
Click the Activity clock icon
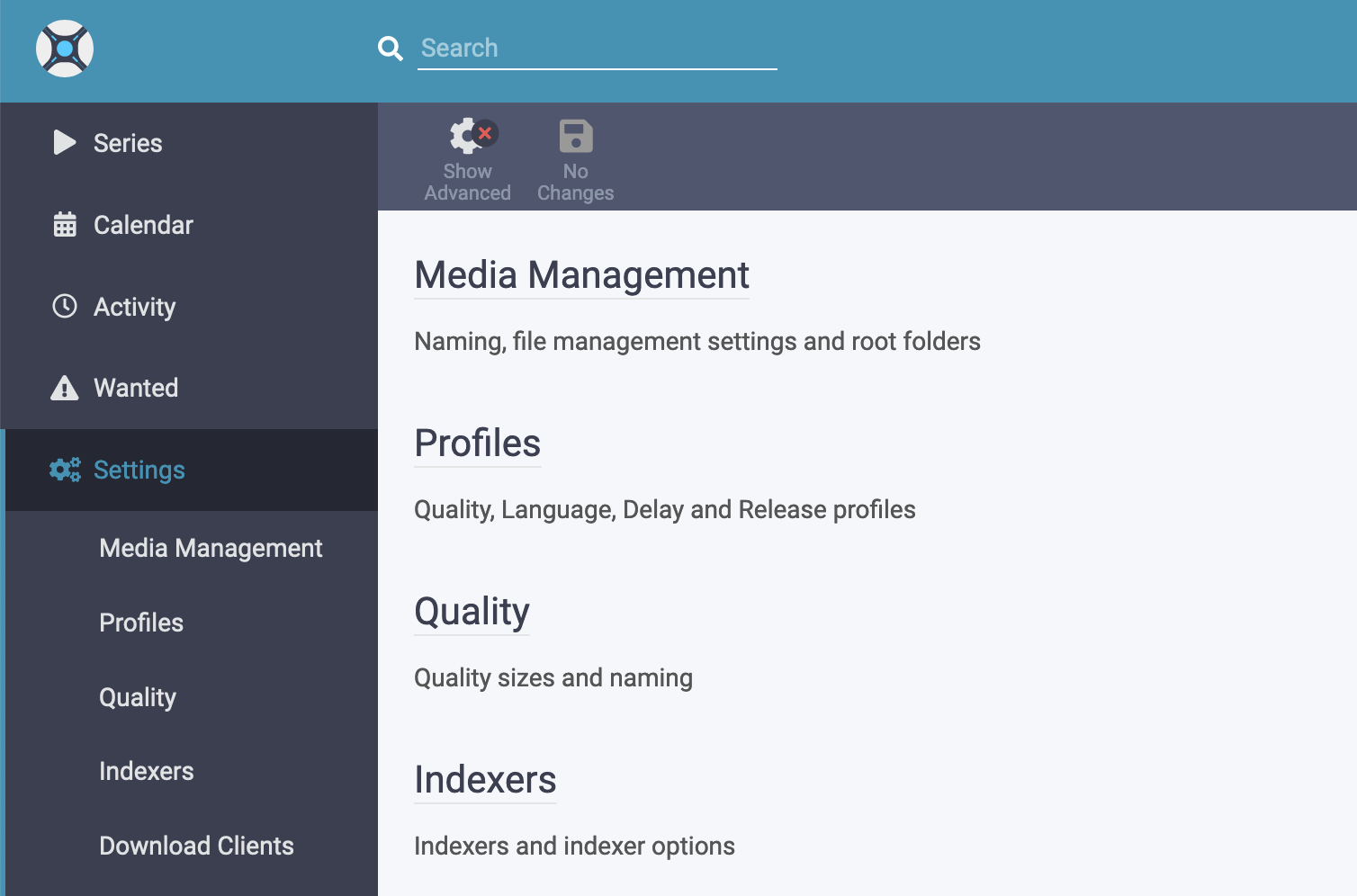pos(65,307)
